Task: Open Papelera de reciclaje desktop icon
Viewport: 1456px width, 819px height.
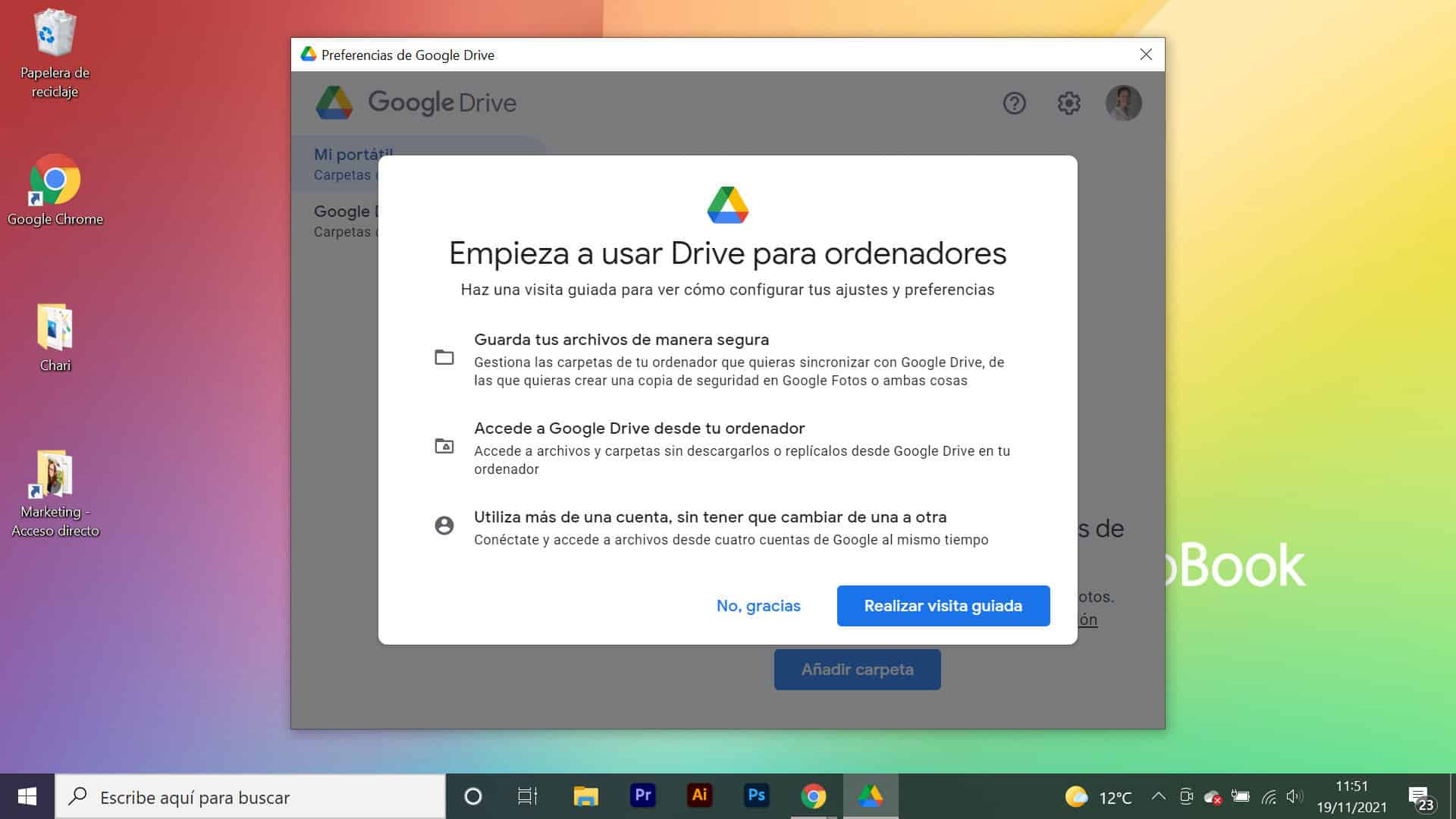Action: click(x=55, y=53)
